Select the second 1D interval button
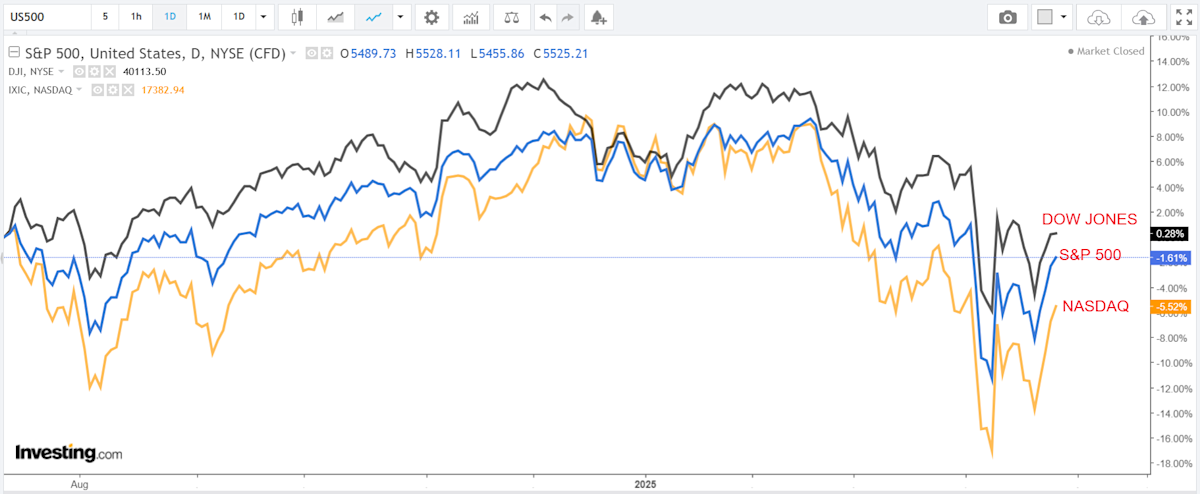The image size is (1200, 494). pos(238,17)
